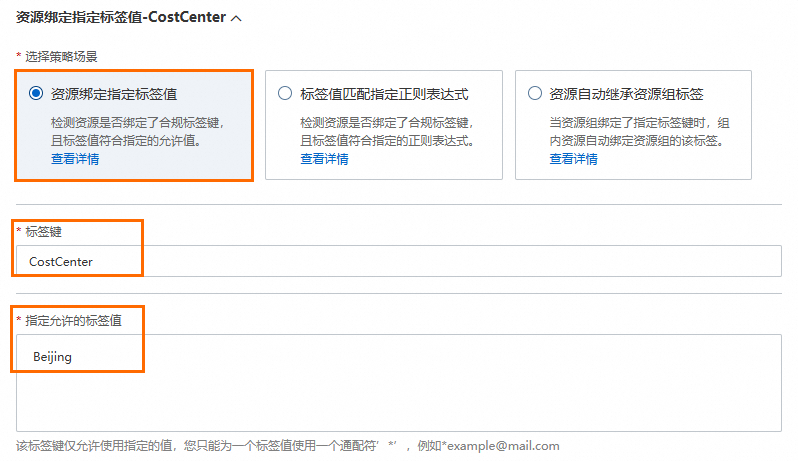Collapse the 资源绑定指定标签值-CostCenter section chevron
The image size is (798, 461).
tap(236, 18)
